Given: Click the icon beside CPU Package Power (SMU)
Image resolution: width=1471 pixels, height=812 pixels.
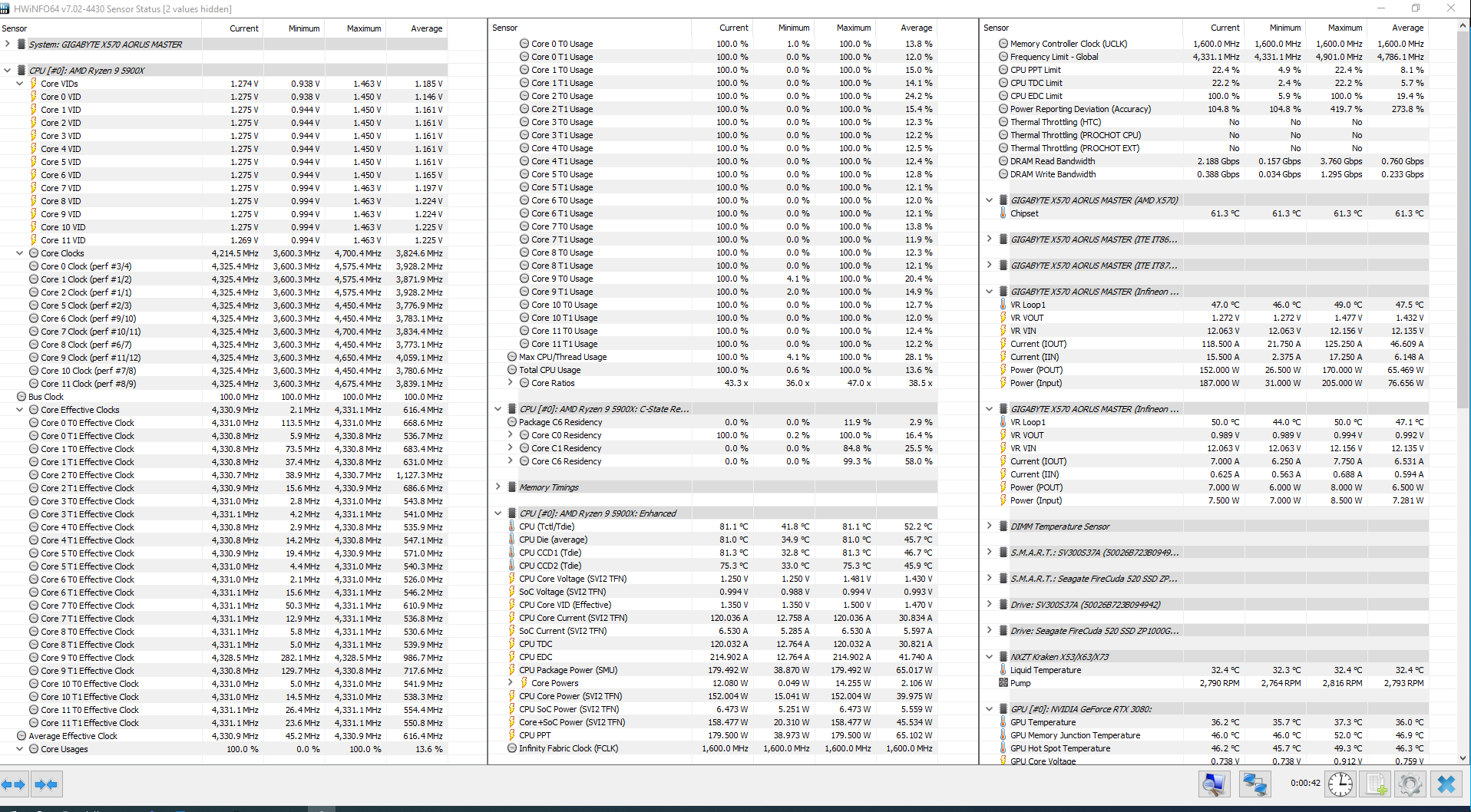Looking at the screenshot, I should point(512,670).
